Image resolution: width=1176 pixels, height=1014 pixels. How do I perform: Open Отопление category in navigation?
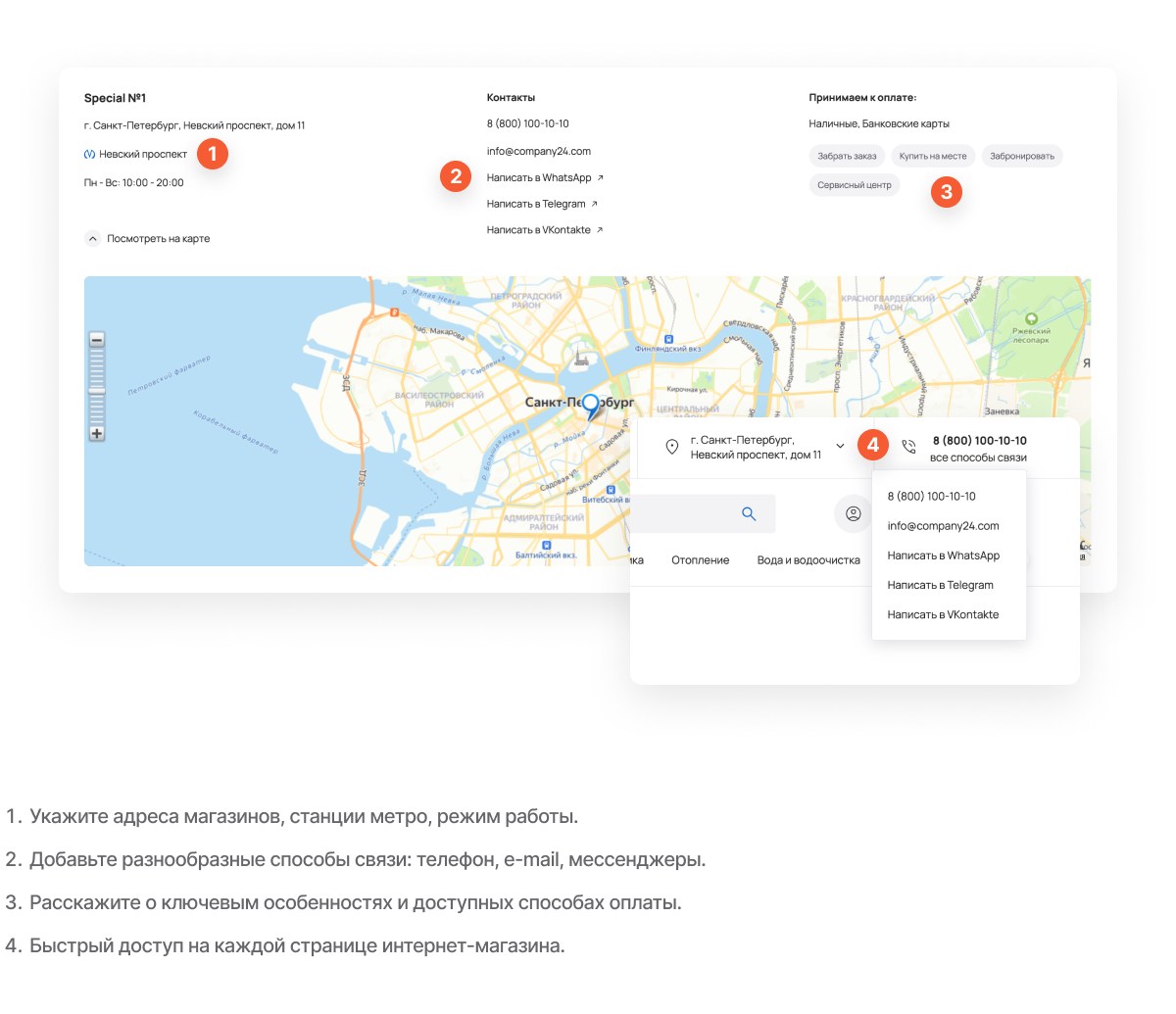pos(700,560)
